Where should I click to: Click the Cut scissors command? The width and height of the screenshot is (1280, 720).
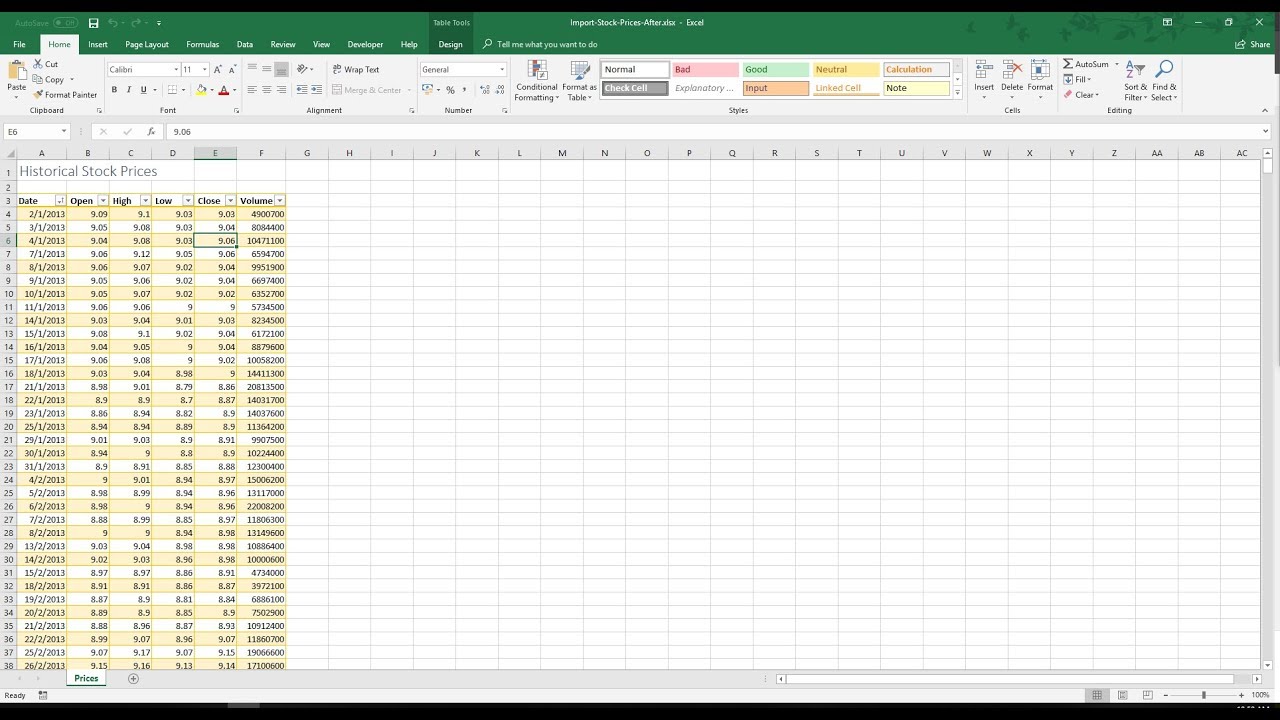45,64
